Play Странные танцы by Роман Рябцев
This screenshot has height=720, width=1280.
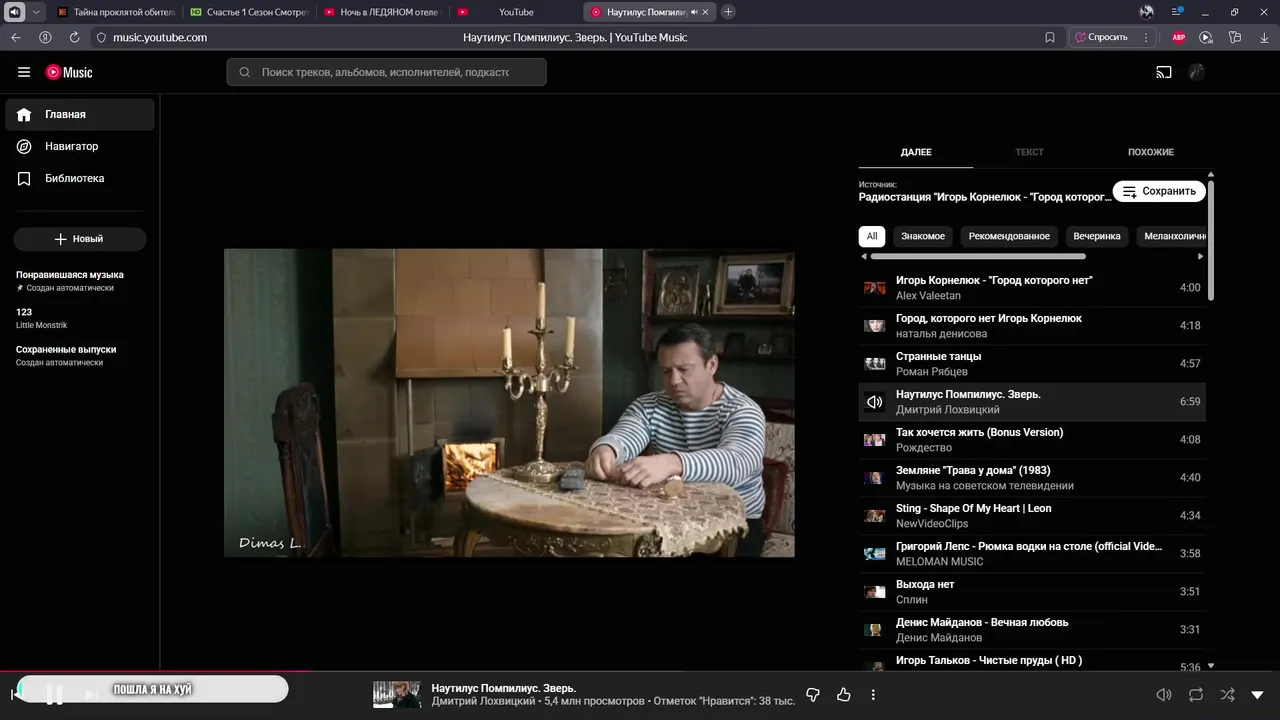(x=1032, y=364)
